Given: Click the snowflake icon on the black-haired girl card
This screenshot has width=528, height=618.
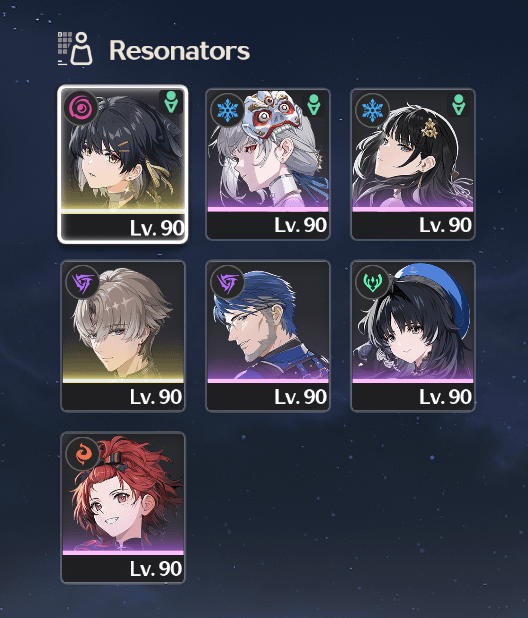Looking at the screenshot, I should coord(372,110).
